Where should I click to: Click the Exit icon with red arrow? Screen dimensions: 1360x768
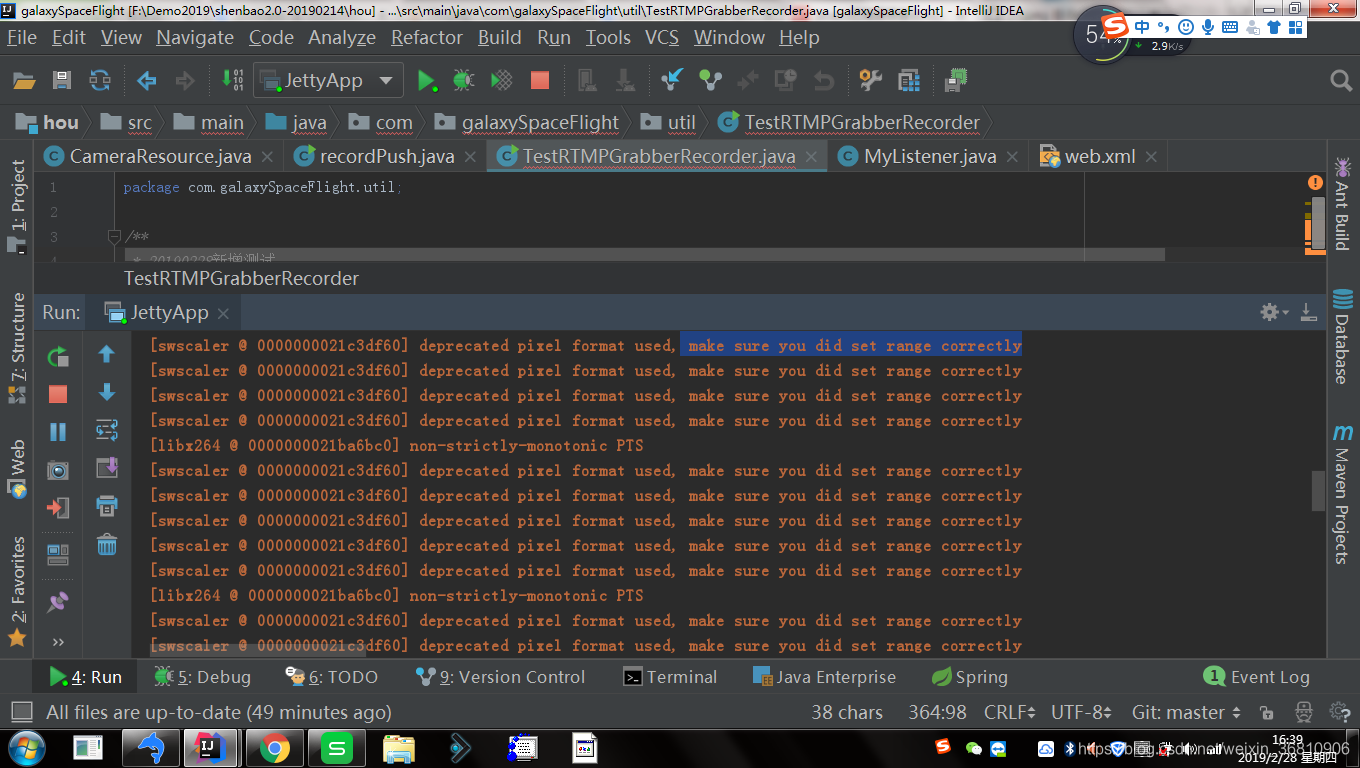tap(58, 508)
